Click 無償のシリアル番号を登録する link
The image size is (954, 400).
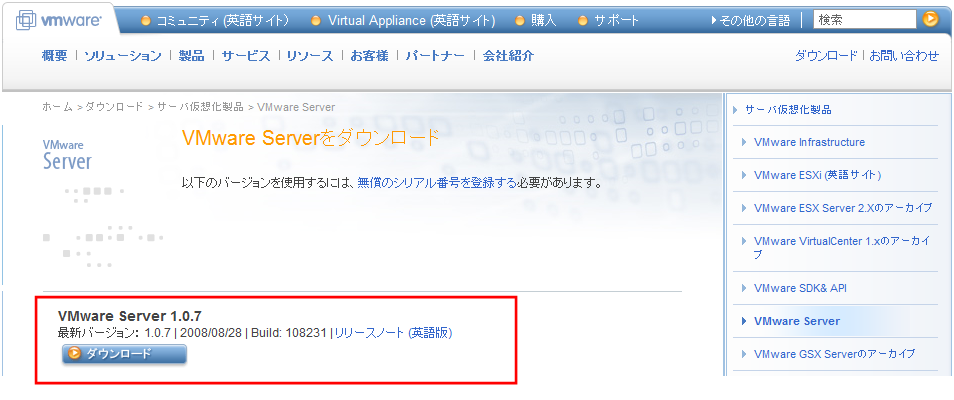(x=437, y=182)
